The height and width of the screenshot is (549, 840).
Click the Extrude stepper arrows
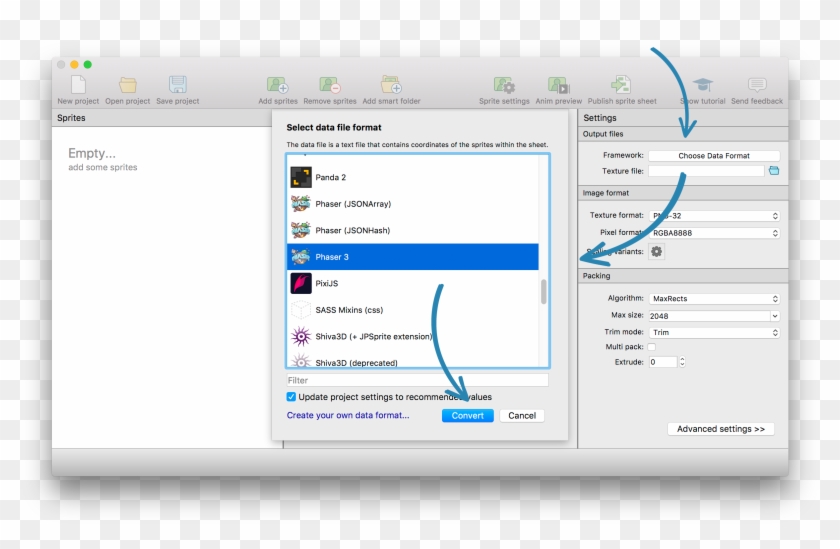coord(682,362)
